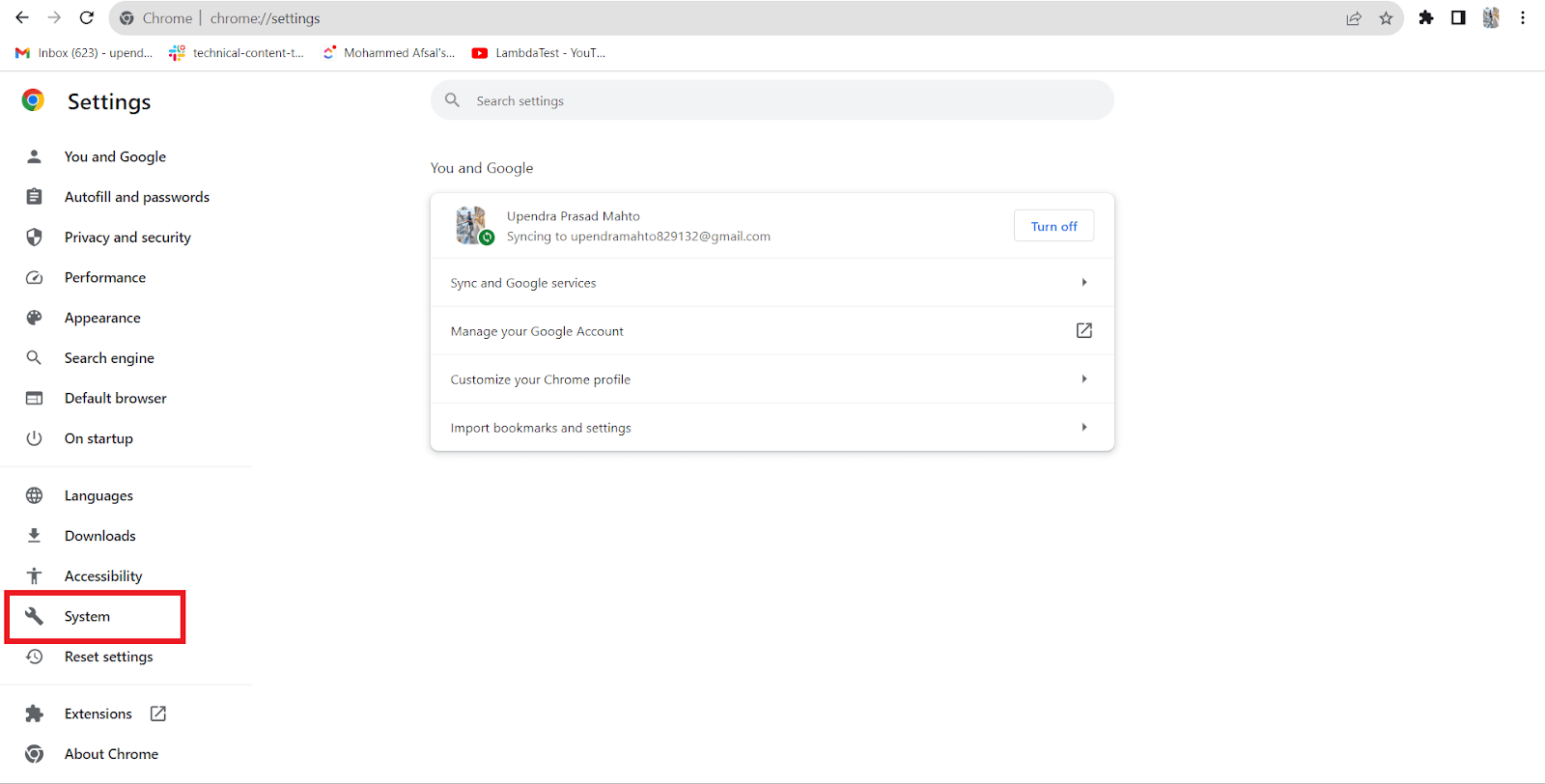Screen dimensions: 1545x784
Task: Open the profile avatar in toolbar
Action: pyautogui.click(x=1491, y=17)
